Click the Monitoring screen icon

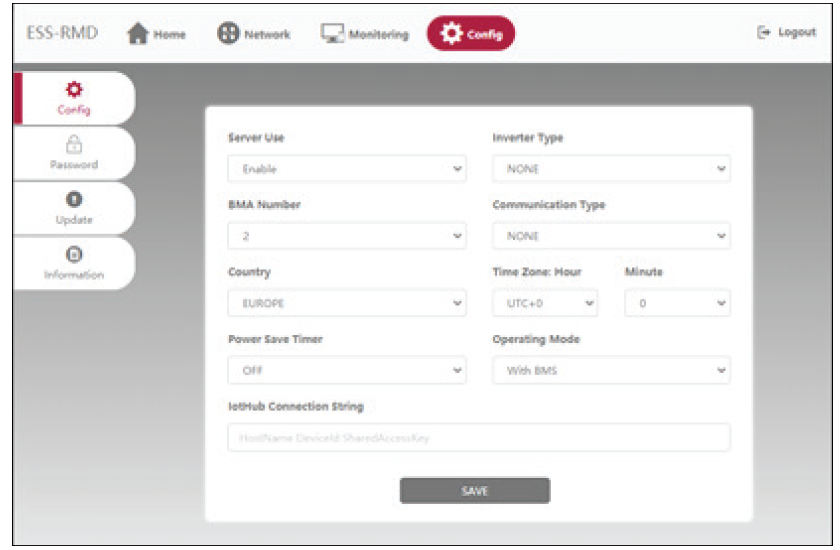tap(332, 33)
